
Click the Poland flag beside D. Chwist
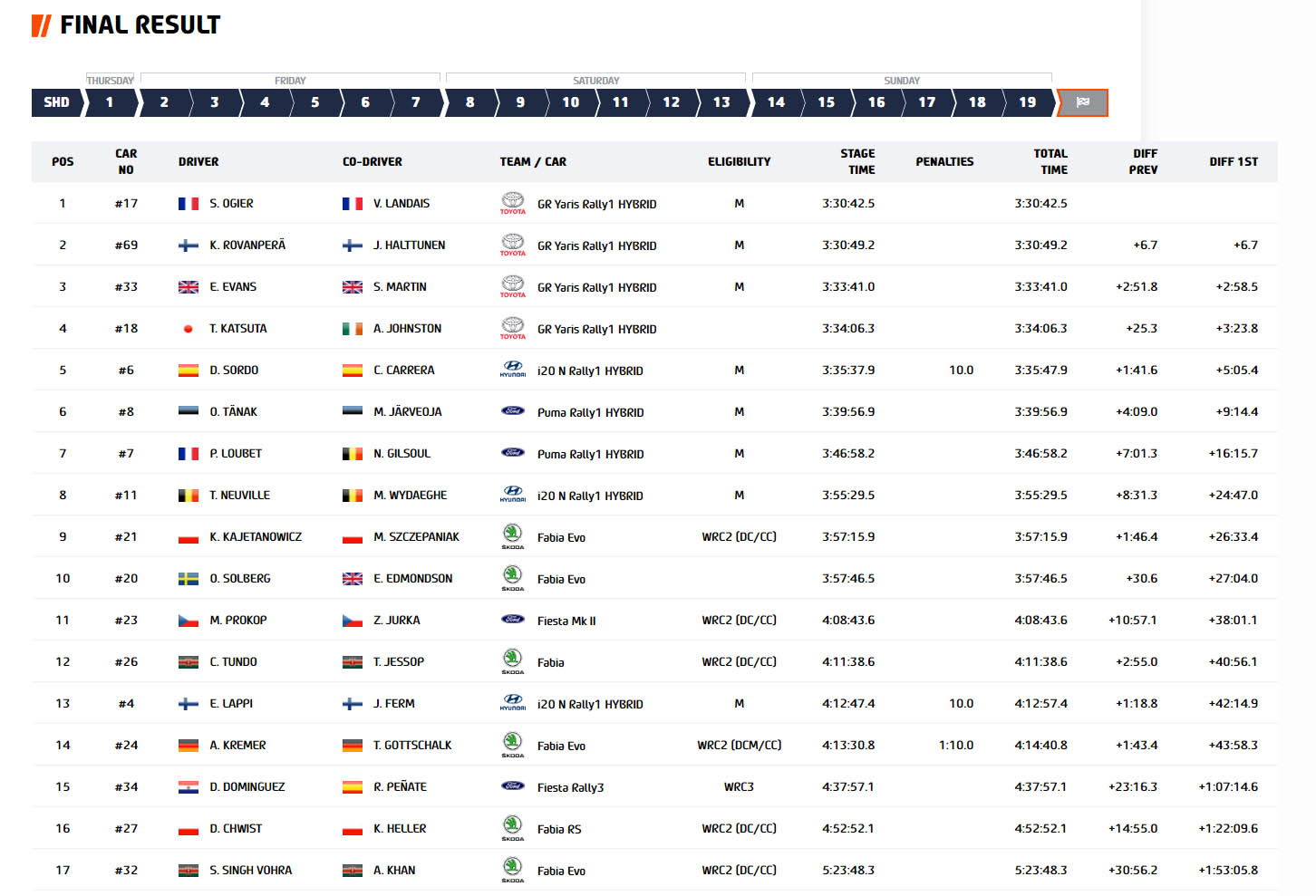(189, 829)
